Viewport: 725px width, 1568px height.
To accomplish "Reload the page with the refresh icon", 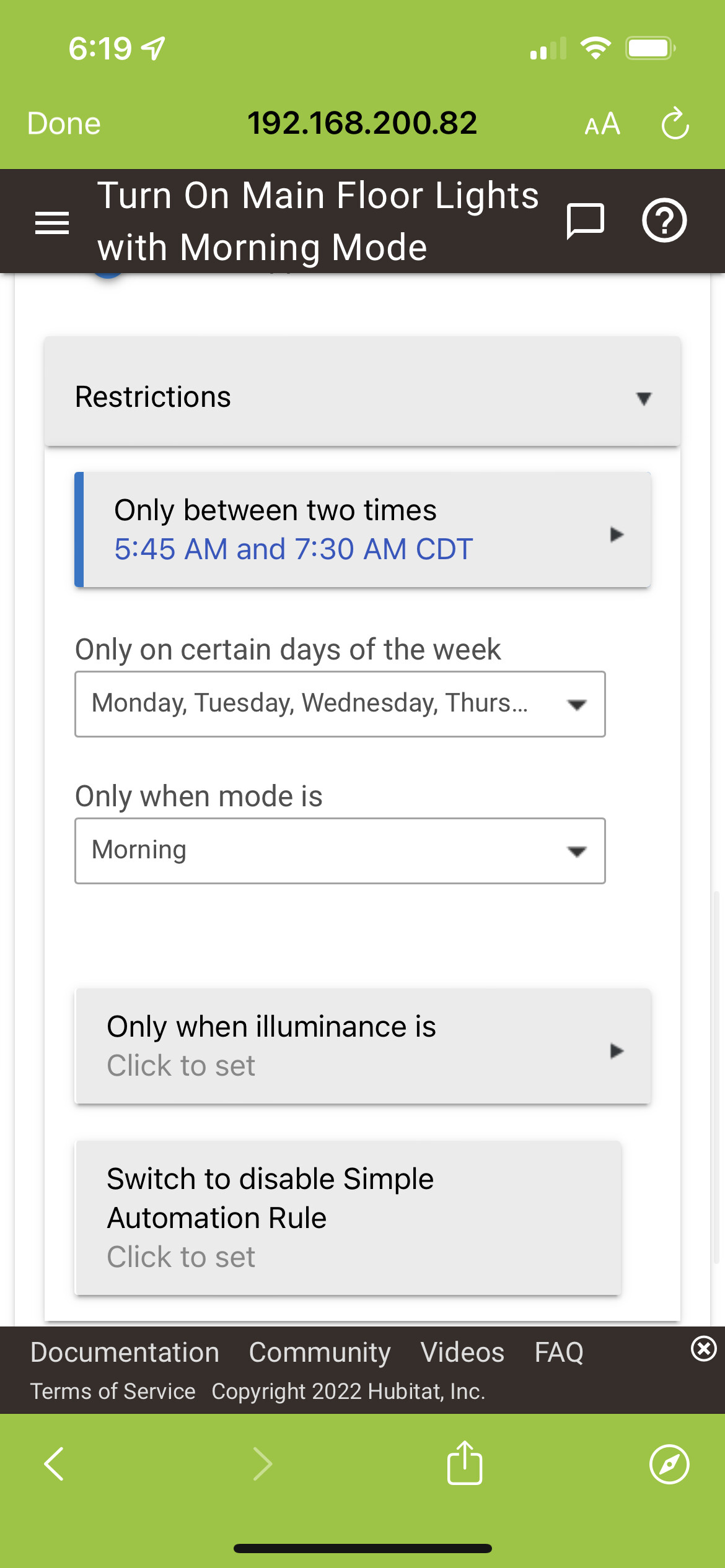I will 675,123.
